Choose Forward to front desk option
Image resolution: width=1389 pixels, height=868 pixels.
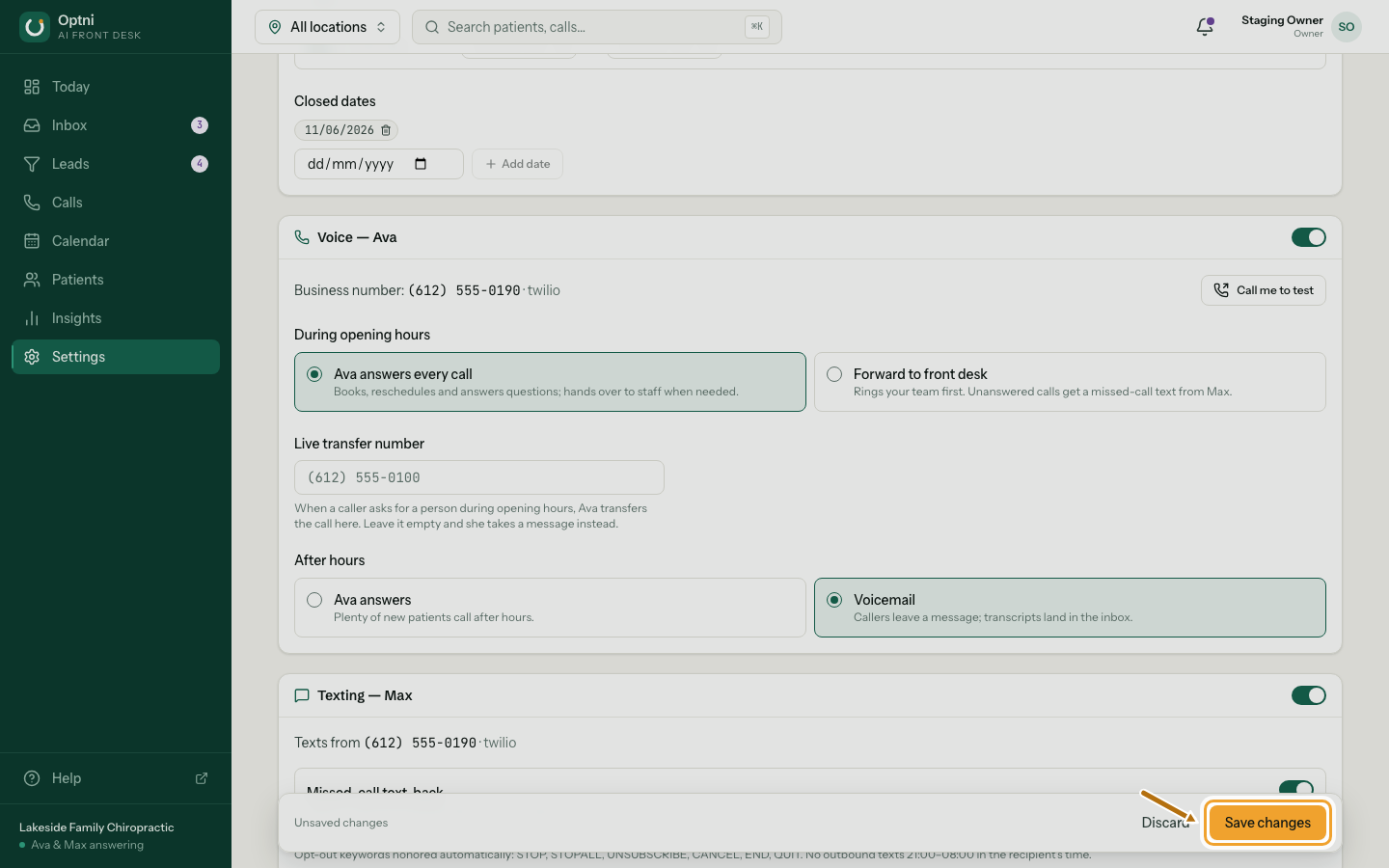pos(1070,382)
